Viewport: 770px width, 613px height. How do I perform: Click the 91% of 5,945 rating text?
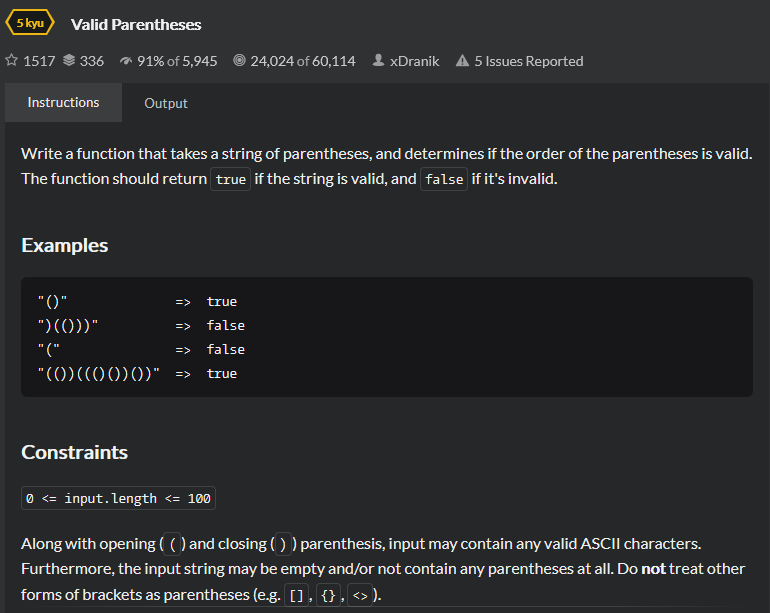point(177,61)
